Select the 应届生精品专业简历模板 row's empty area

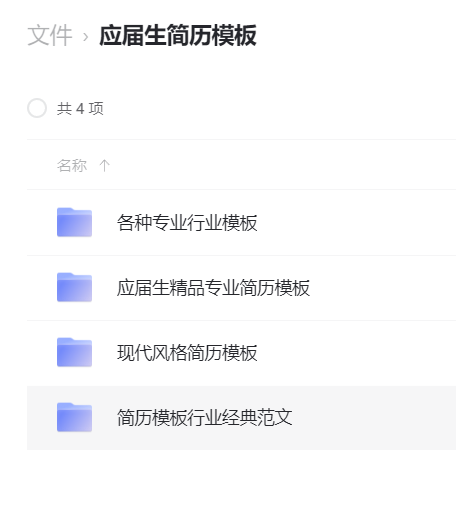(x=383, y=288)
